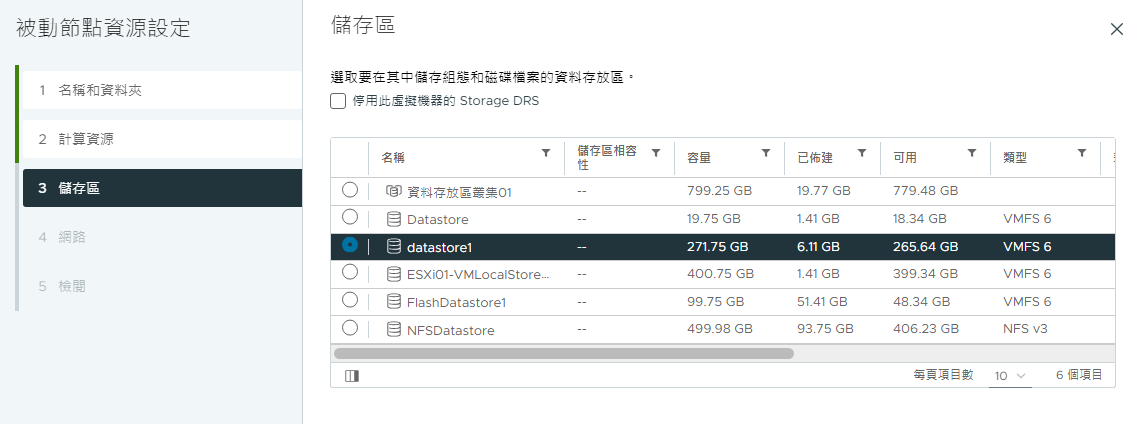Click the filter icon in 儲存區相容性 column

(x=656, y=153)
